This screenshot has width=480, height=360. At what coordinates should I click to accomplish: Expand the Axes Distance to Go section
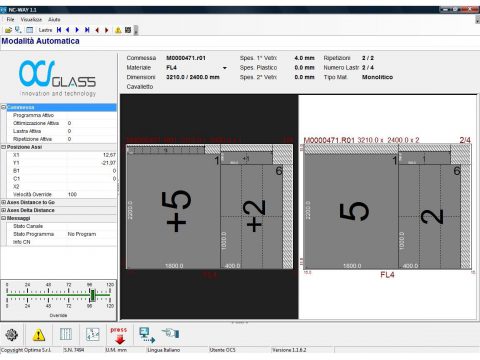pos(4,202)
